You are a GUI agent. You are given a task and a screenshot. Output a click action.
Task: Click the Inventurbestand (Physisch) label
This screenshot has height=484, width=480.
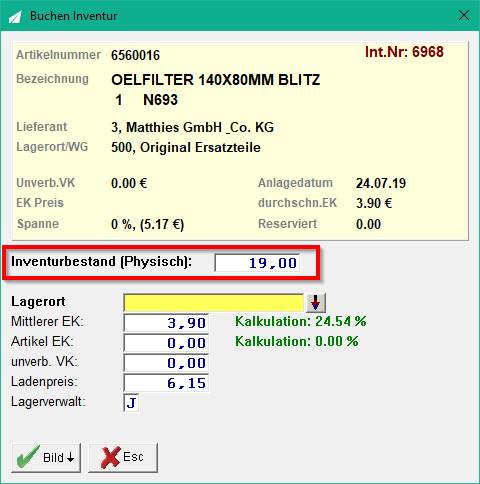click(x=102, y=262)
